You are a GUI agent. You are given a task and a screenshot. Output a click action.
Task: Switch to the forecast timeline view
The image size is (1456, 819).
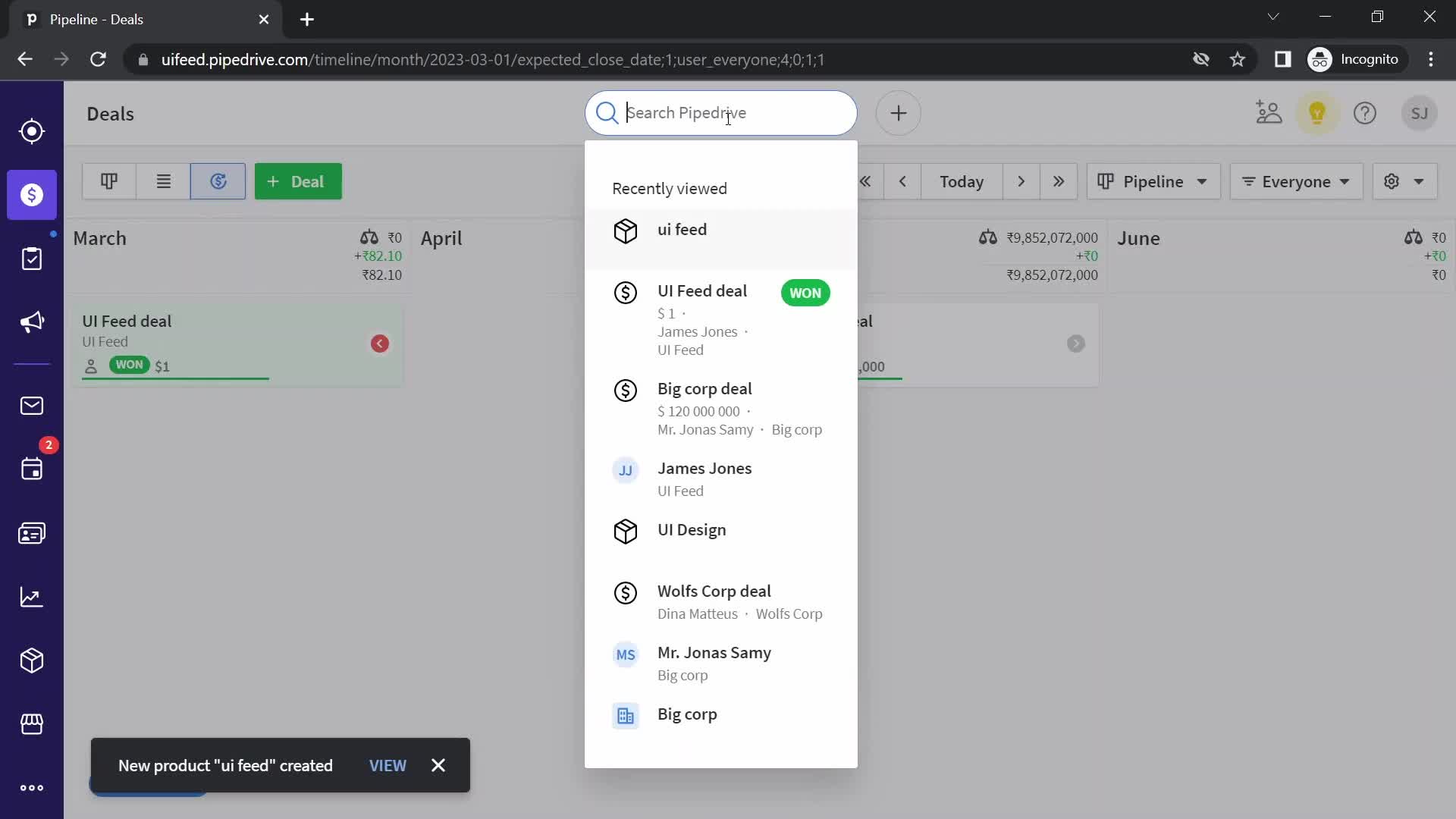pyautogui.click(x=218, y=181)
